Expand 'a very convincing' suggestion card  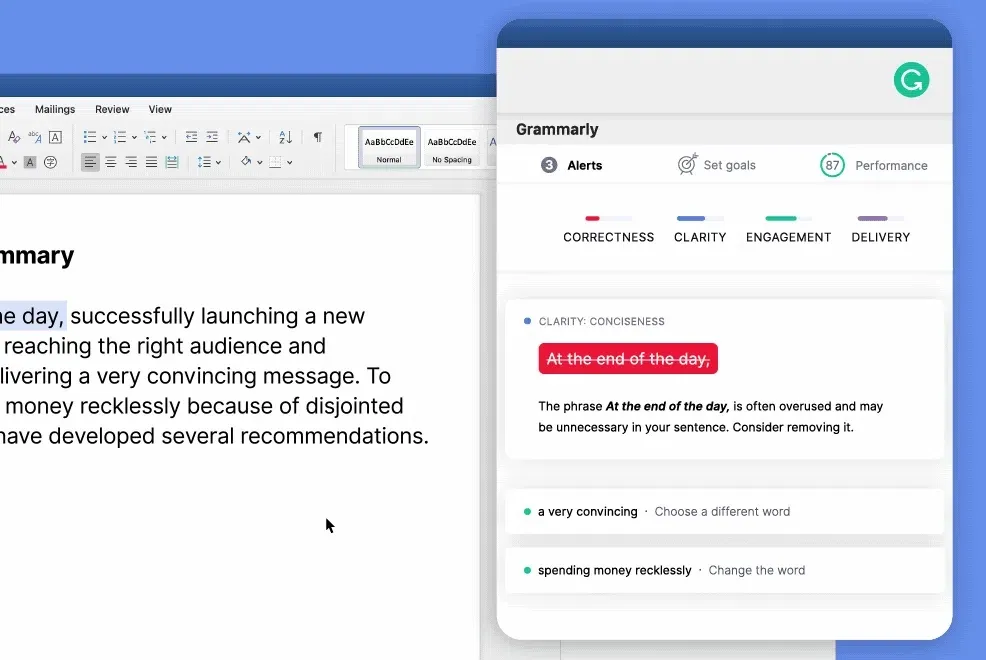(x=724, y=511)
